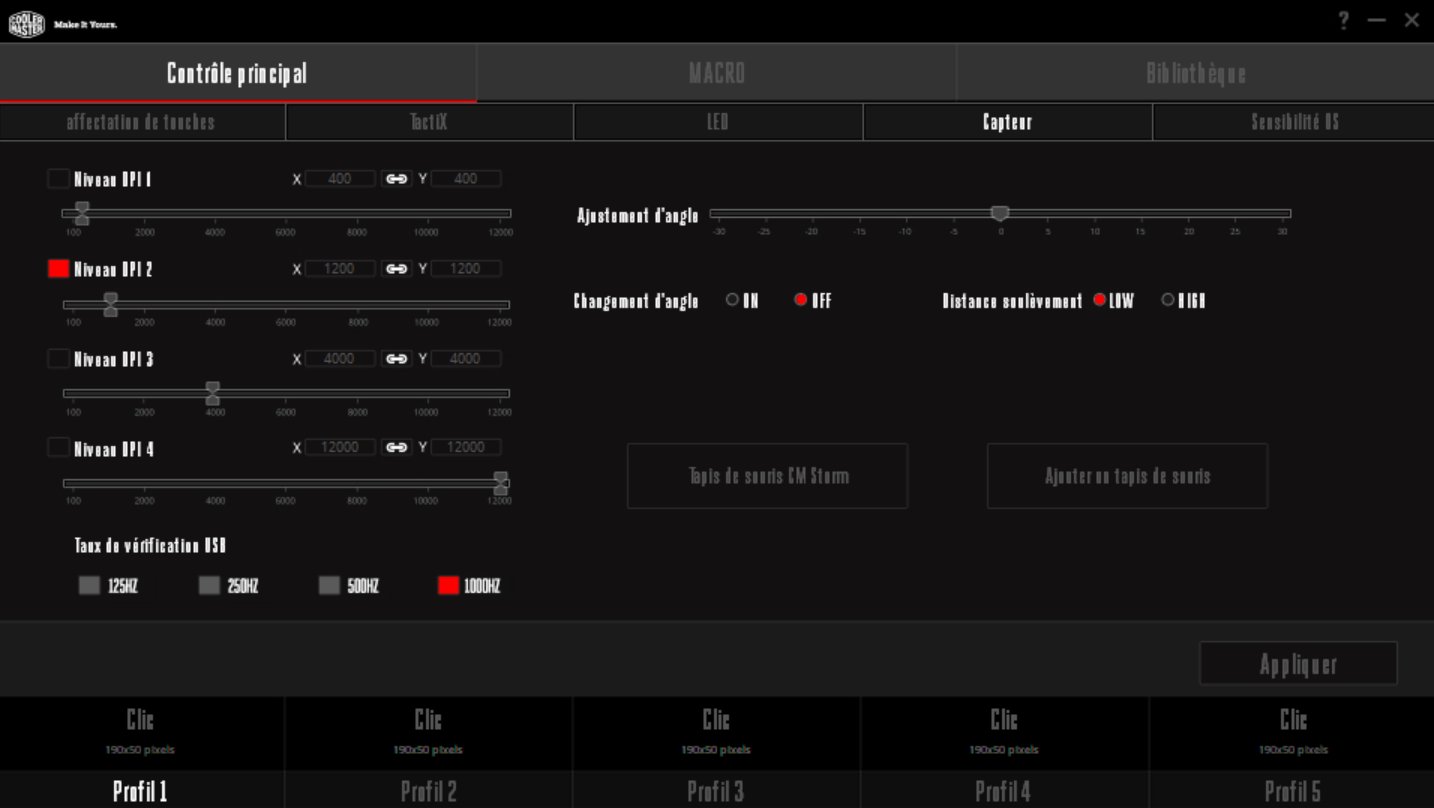
Task: Click the Appliquer button
Action: (x=1298, y=664)
